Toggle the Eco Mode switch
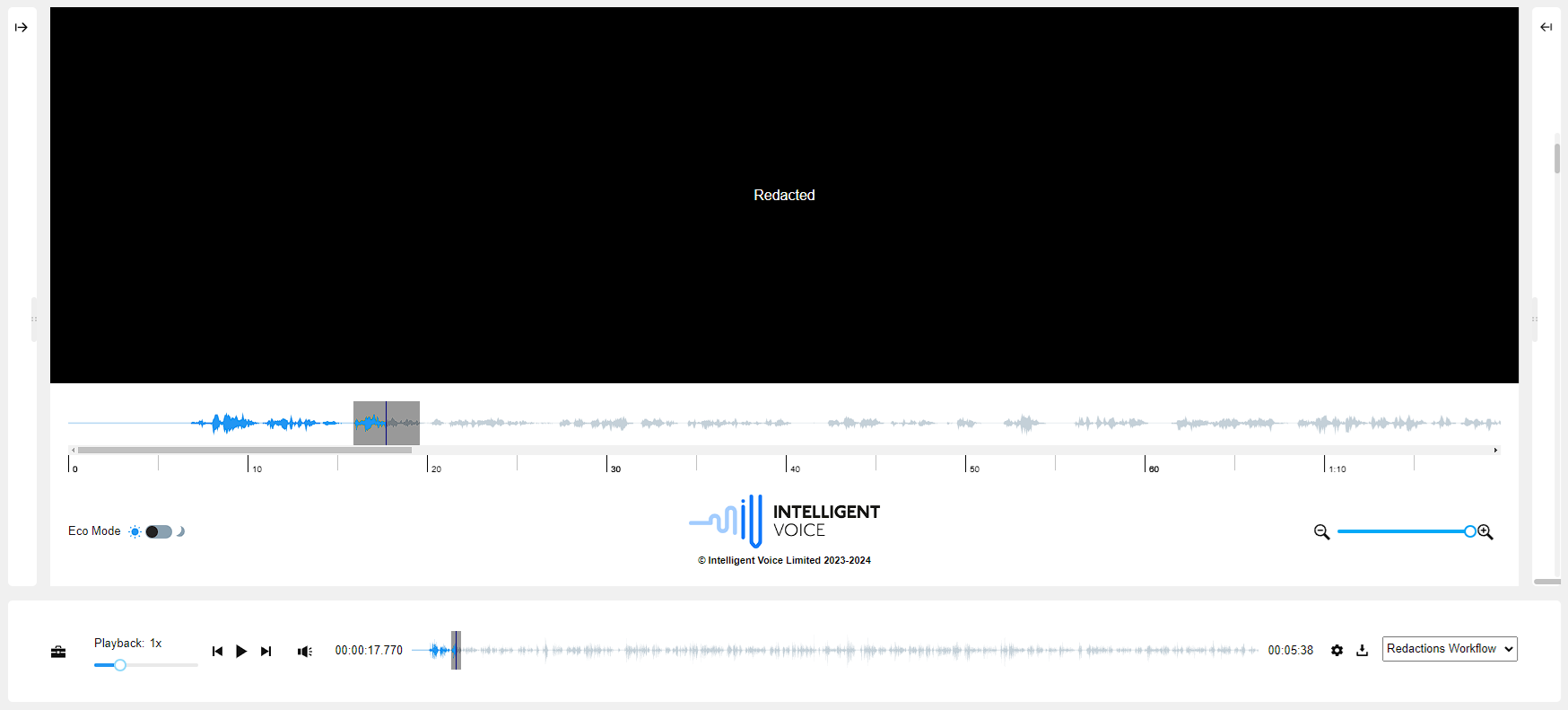 (159, 531)
